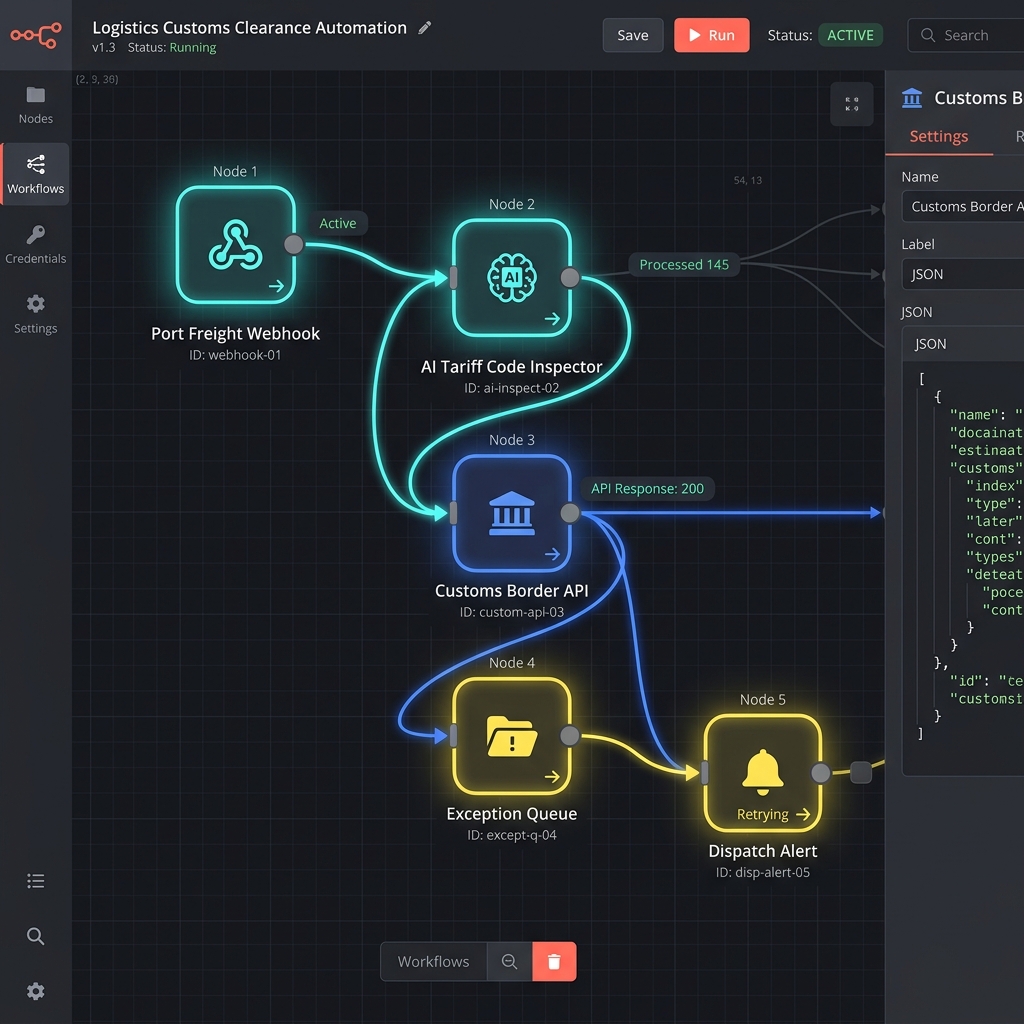Click the ID: disp-alert-05 text
The height and width of the screenshot is (1024, 1024).
[x=762, y=872]
